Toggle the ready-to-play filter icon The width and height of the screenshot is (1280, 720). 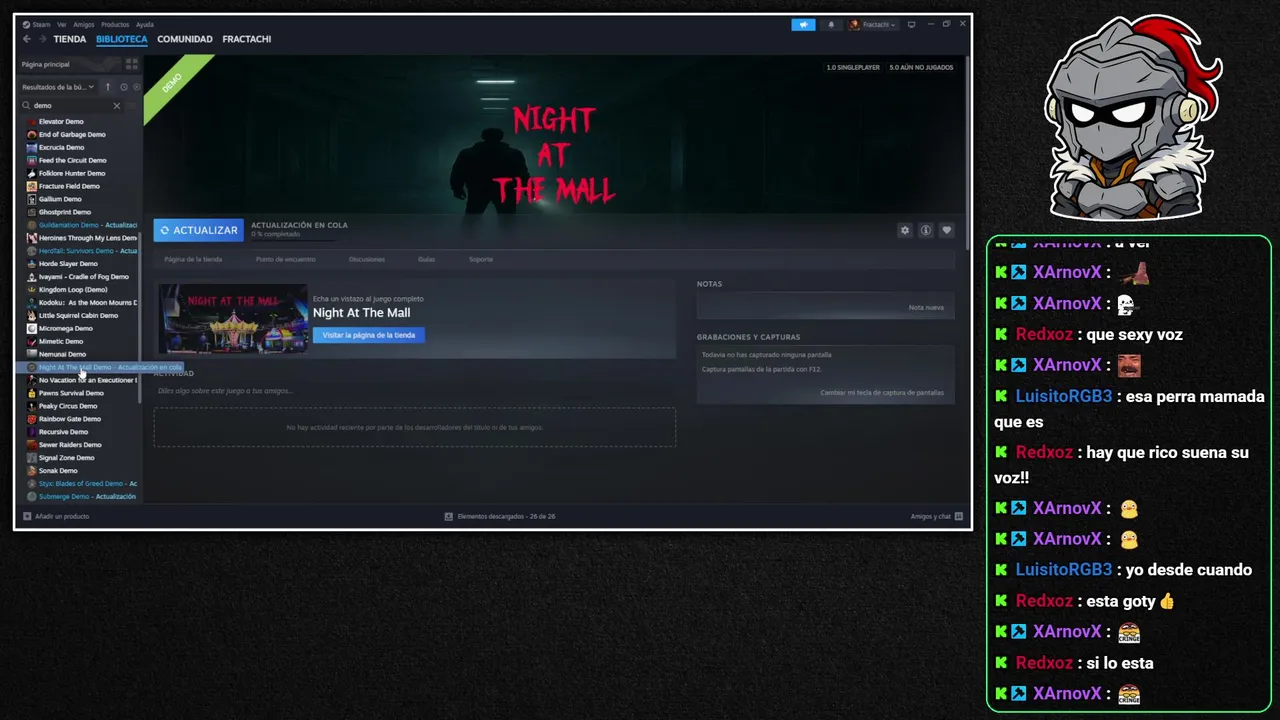pyautogui.click(x=136, y=87)
